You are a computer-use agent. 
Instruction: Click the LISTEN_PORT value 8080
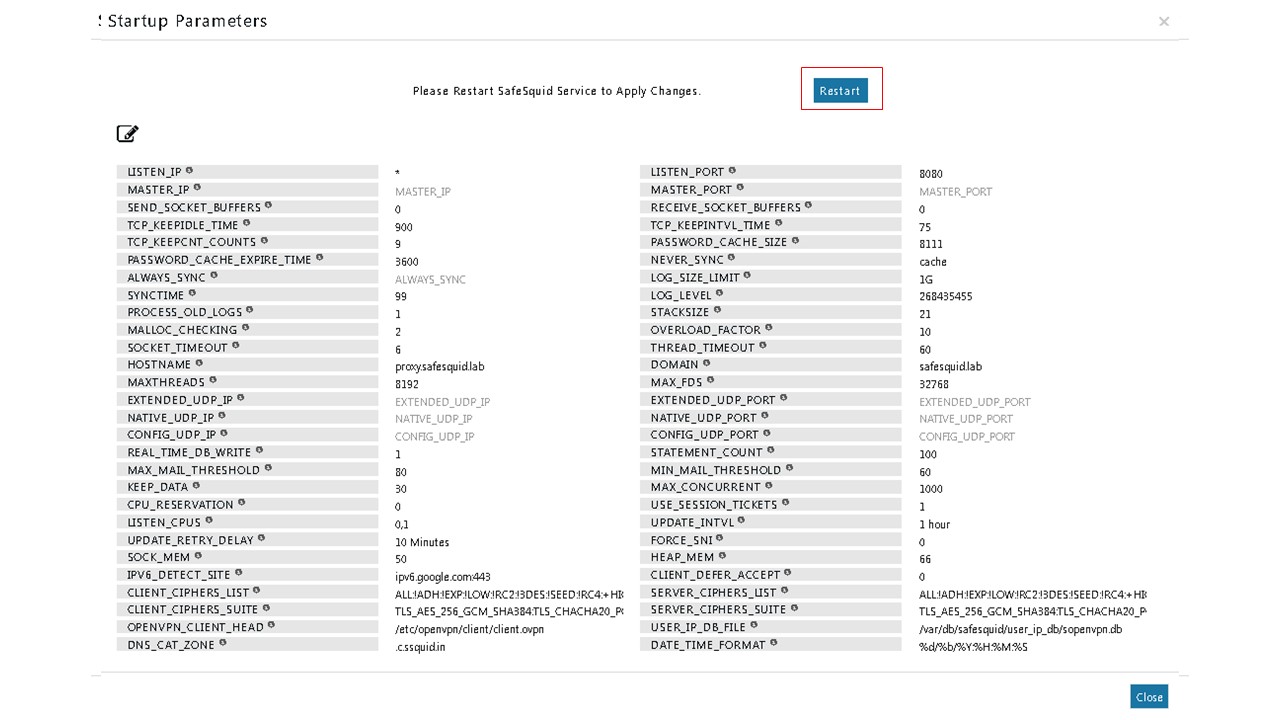click(931, 174)
